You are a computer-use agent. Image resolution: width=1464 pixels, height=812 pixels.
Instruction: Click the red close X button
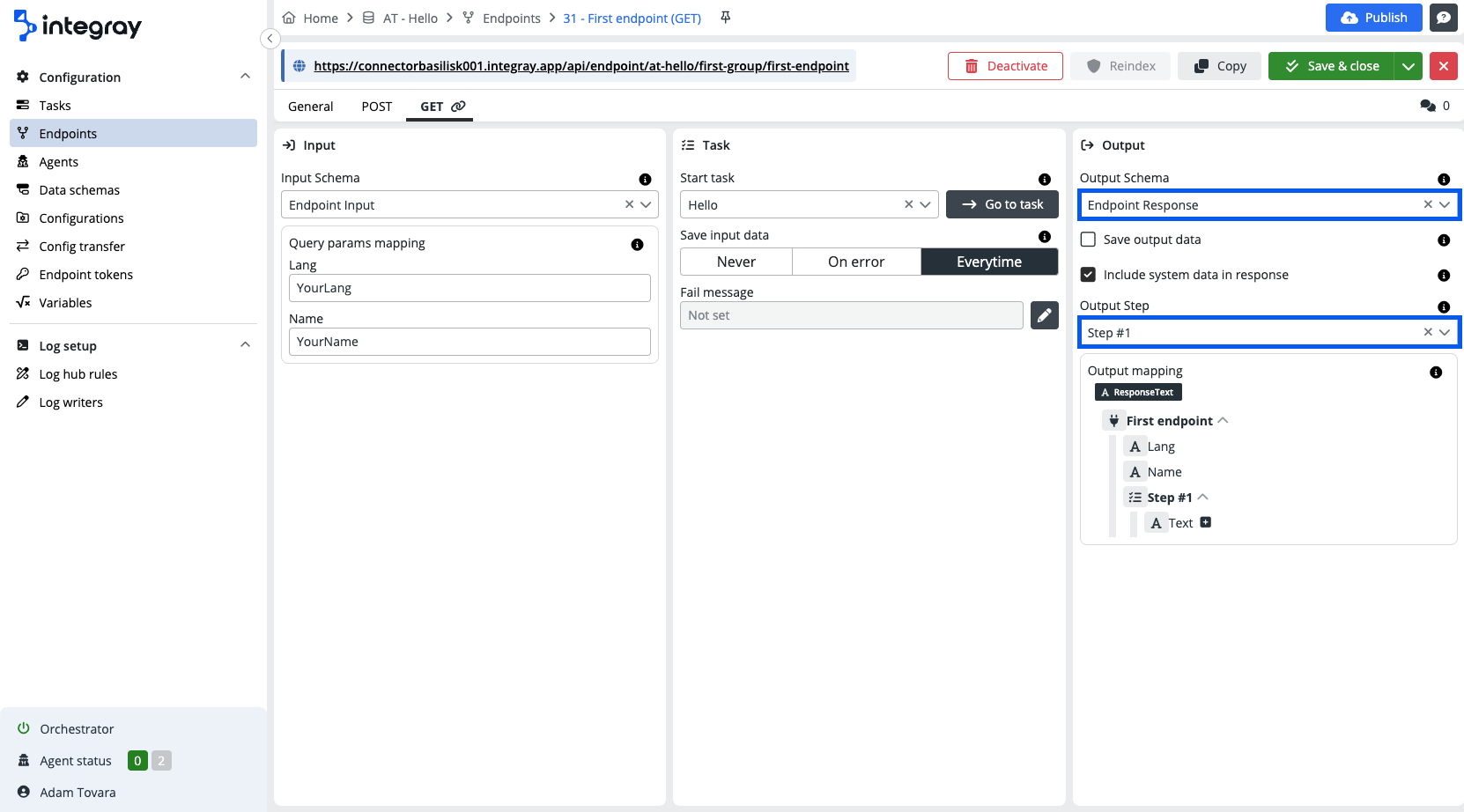[1443, 66]
